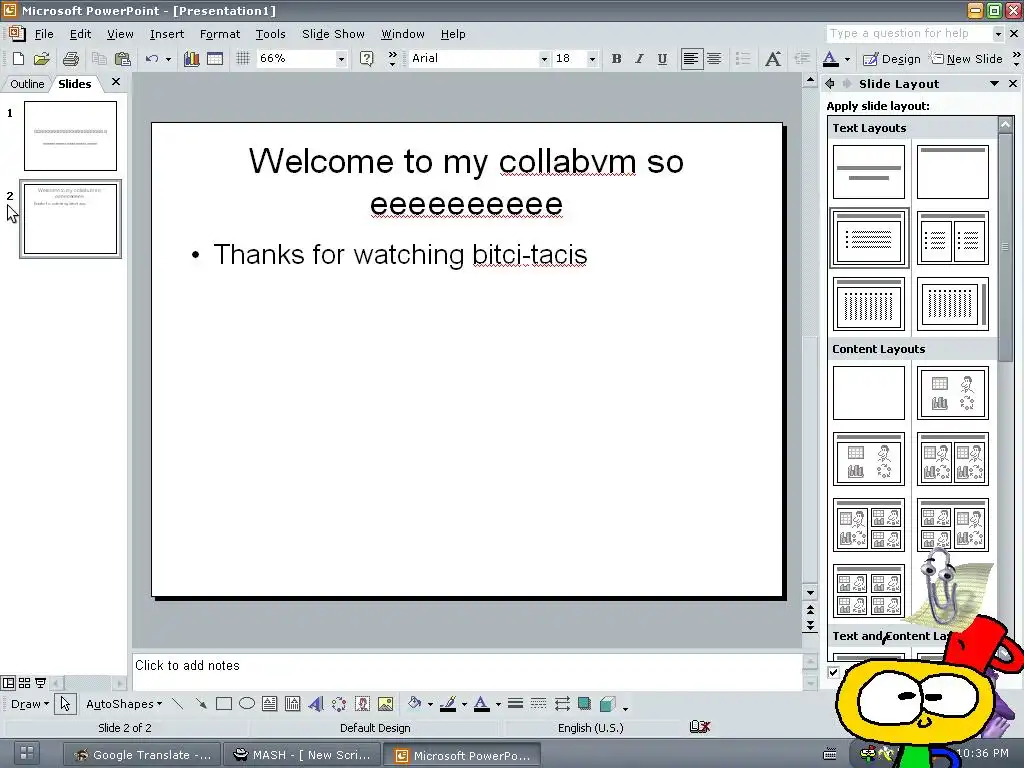Open the font size 18 dropdown
Screen dimensions: 1024x768
[592, 59]
